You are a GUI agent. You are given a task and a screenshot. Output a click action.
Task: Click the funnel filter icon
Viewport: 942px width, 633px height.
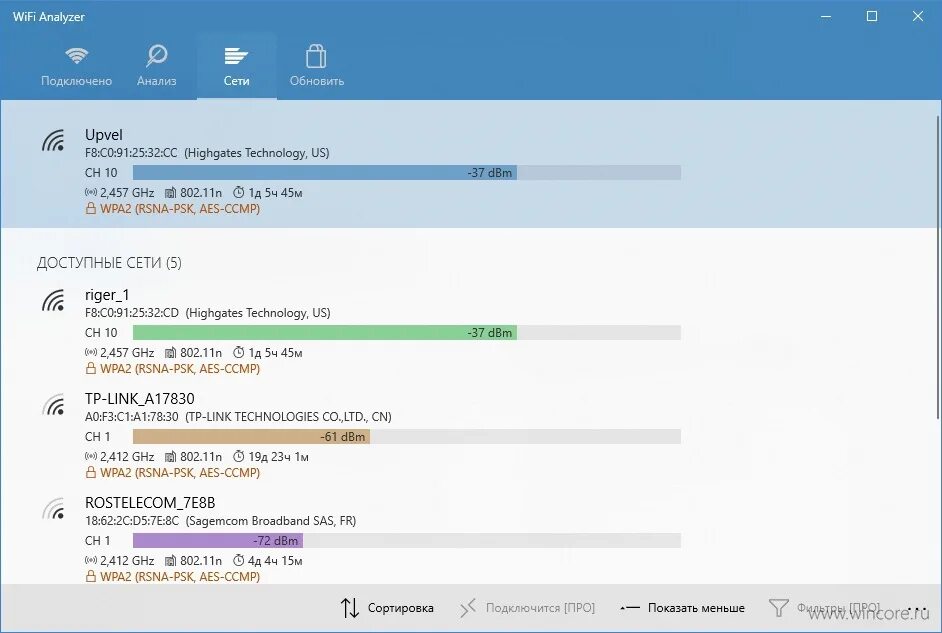click(x=779, y=608)
